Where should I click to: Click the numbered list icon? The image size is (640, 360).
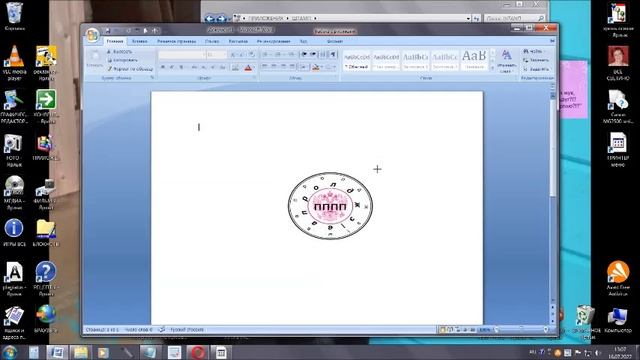[x=278, y=54]
